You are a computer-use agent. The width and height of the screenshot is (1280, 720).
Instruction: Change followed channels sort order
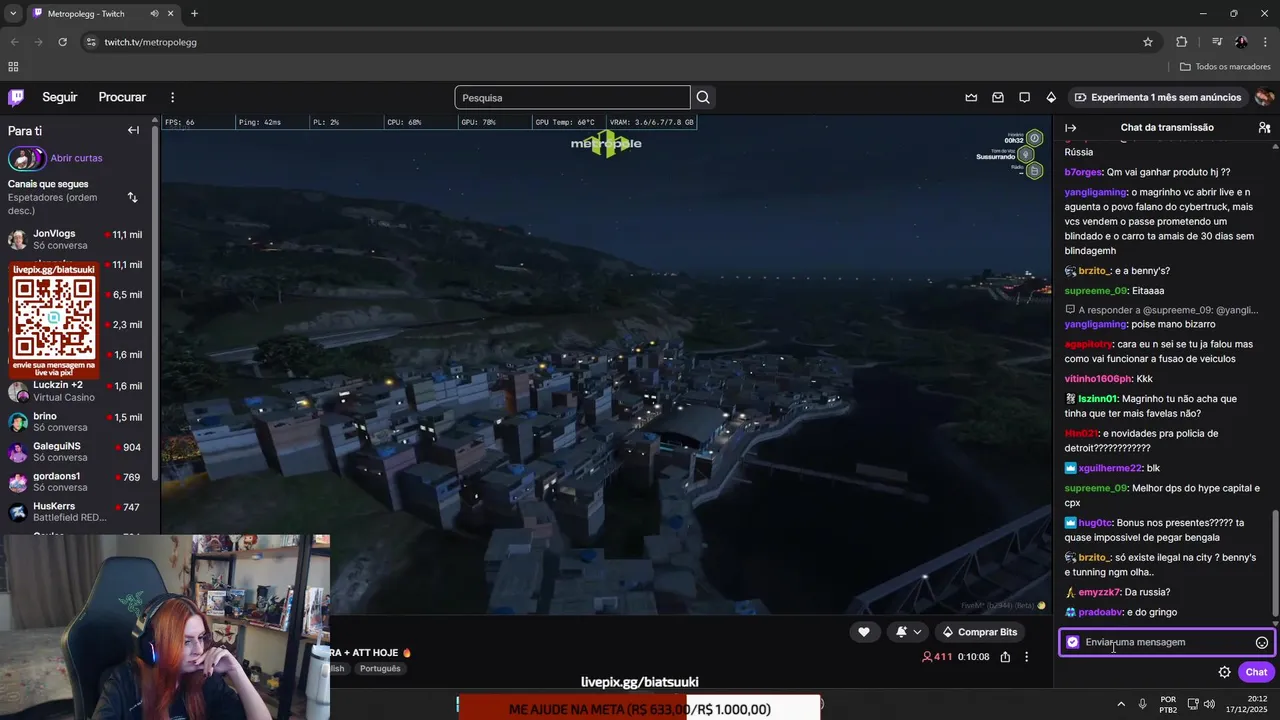[x=132, y=197]
